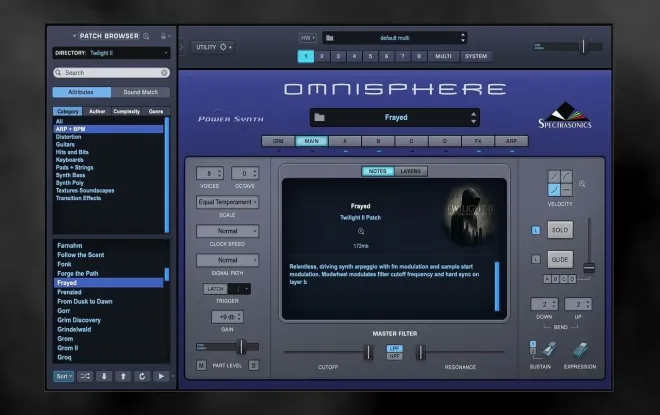Enable the LPF master filter
Viewport: 660px width, 415px height.
[x=394, y=348]
